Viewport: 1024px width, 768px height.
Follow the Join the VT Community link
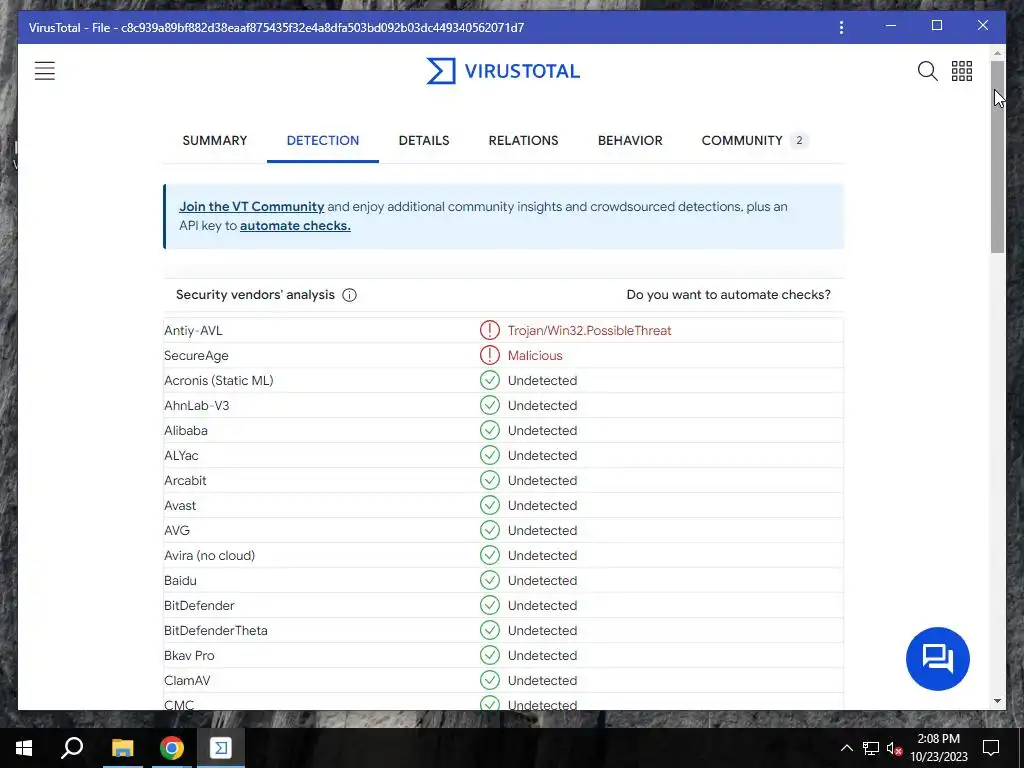[x=251, y=206]
